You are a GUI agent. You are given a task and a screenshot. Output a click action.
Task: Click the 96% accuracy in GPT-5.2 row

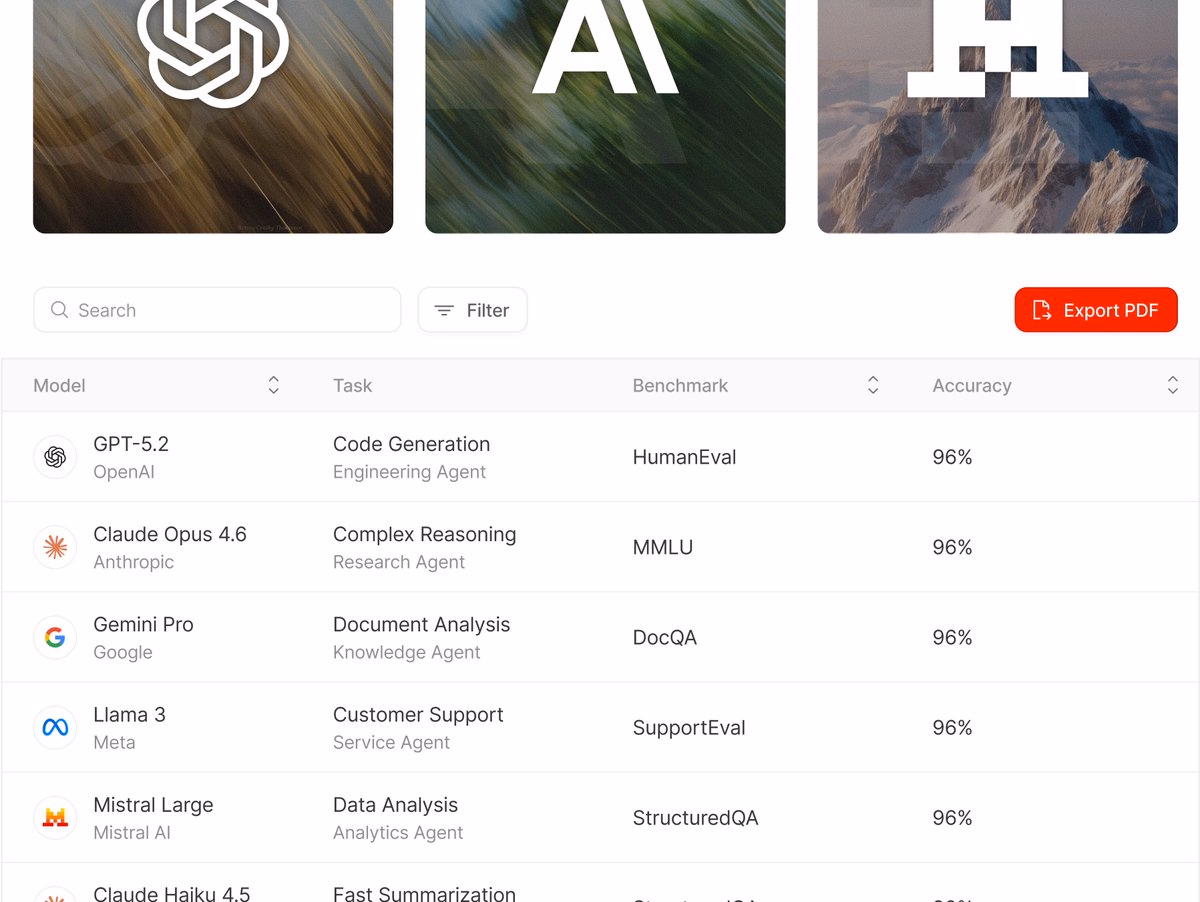pos(952,457)
